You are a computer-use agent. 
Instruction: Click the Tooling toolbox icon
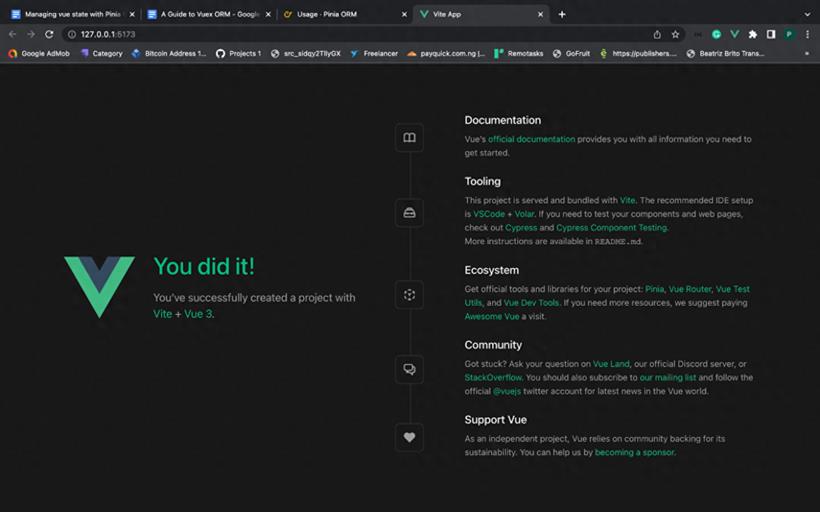409,213
